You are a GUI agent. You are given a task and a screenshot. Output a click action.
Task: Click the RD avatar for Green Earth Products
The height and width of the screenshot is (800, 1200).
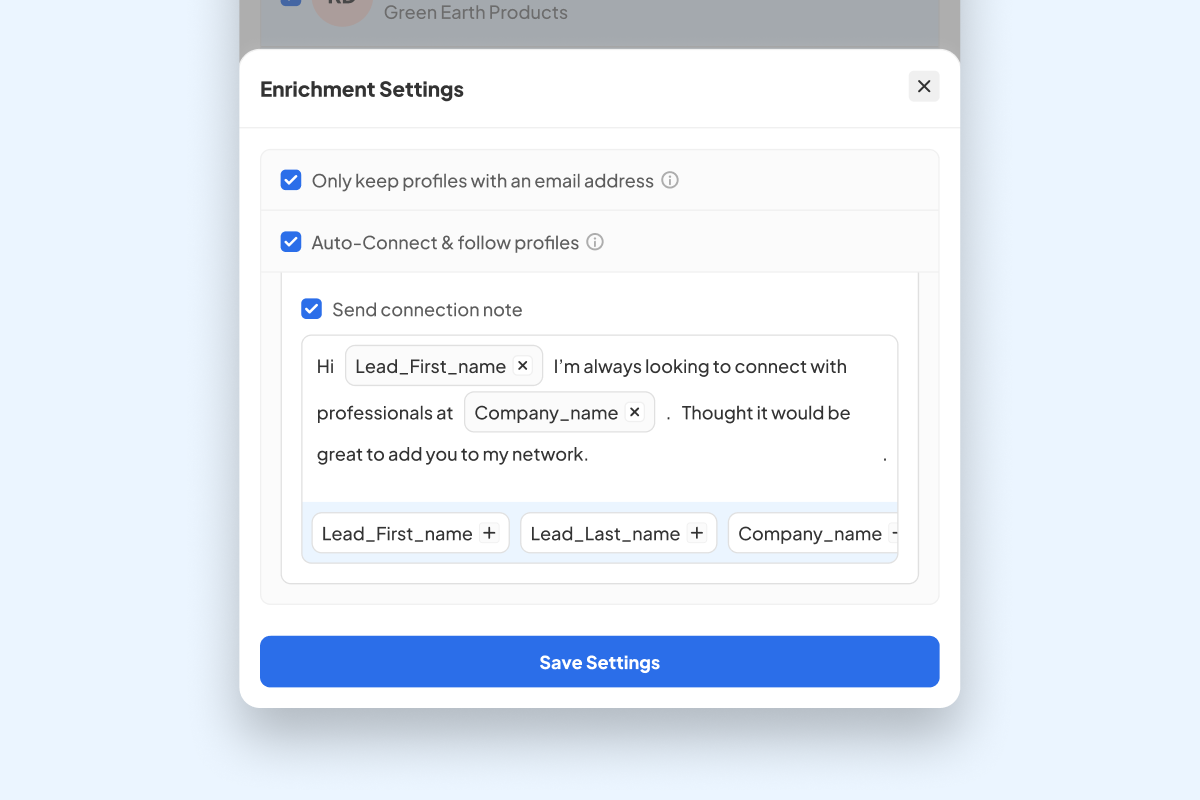click(342, 10)
